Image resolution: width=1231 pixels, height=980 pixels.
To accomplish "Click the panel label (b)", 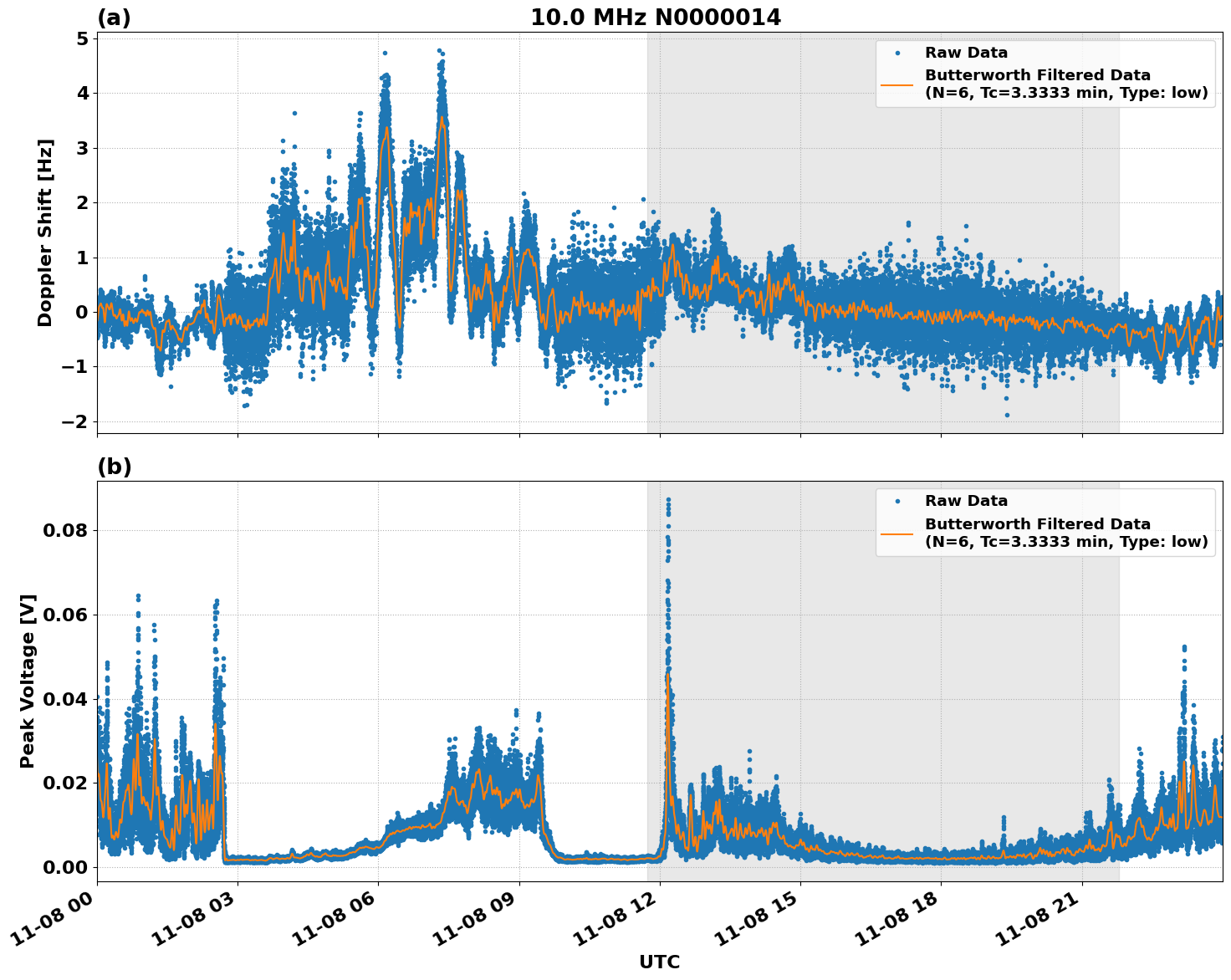I will pyautogui.click(x=115, y=466).
